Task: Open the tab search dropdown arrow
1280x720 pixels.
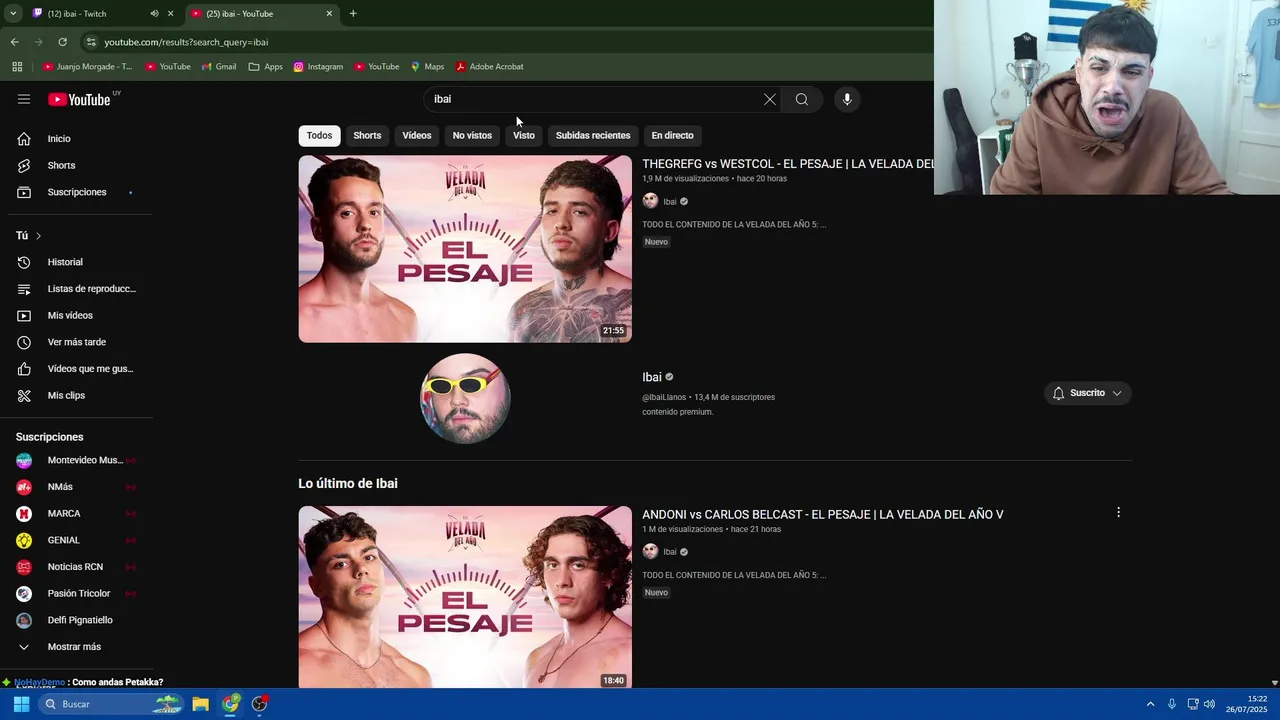Action: tap(13, 14)
